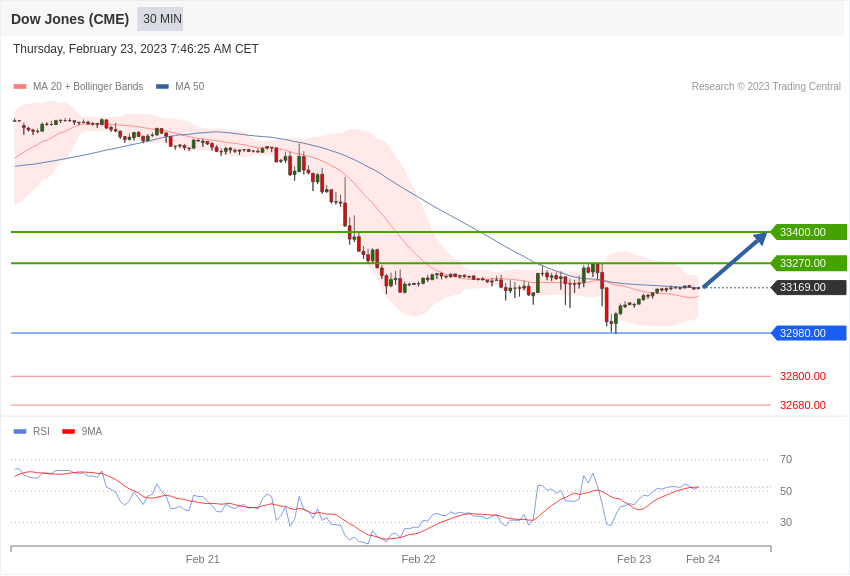Click the RSI 30 level label
This screenshot has height=576, width=850.
click(x=785, y=522)
